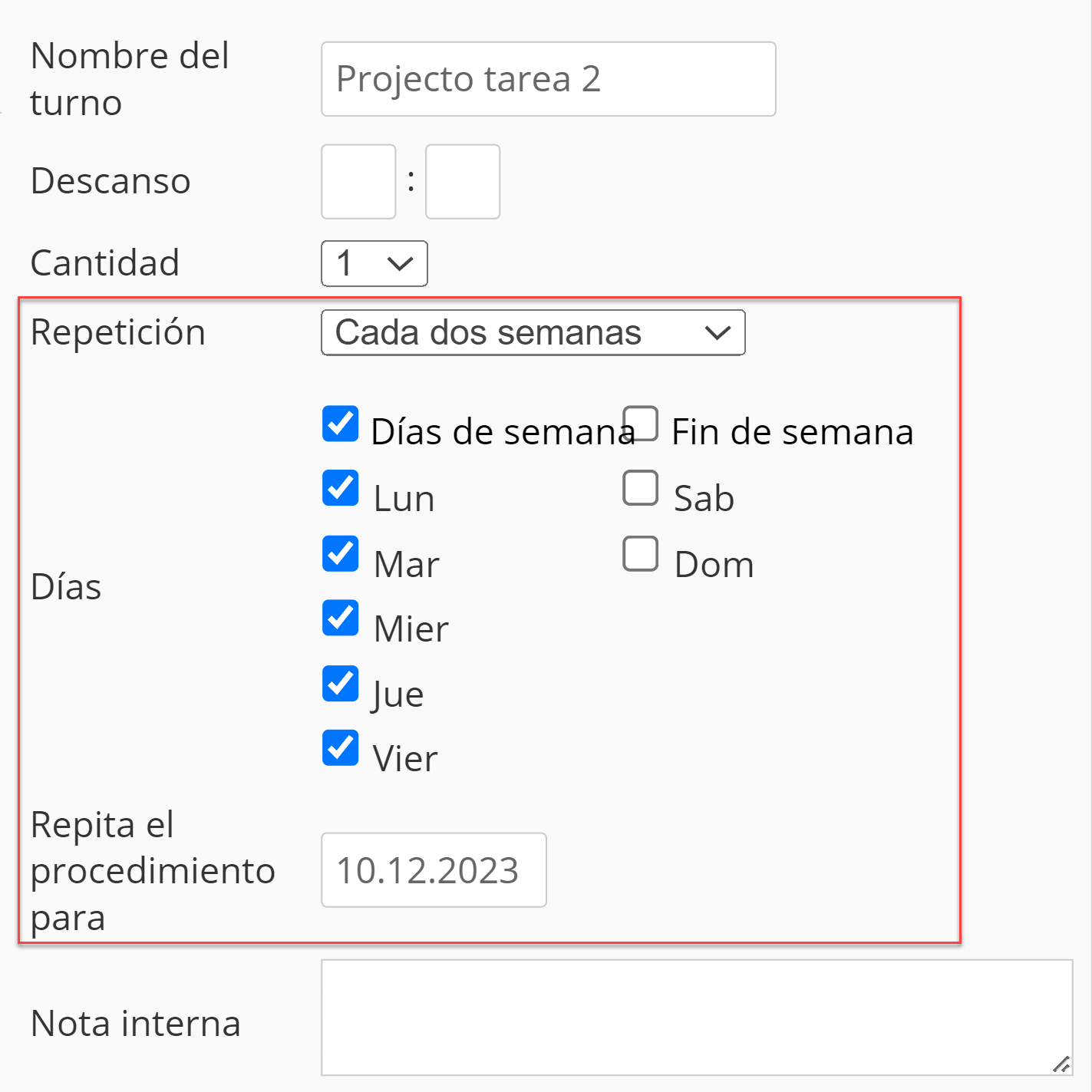Screen dimensions: 1092x1092
Task: Grab the Nota interna resize handle
Action: pyautogui.click(x=1061, y=1064)
